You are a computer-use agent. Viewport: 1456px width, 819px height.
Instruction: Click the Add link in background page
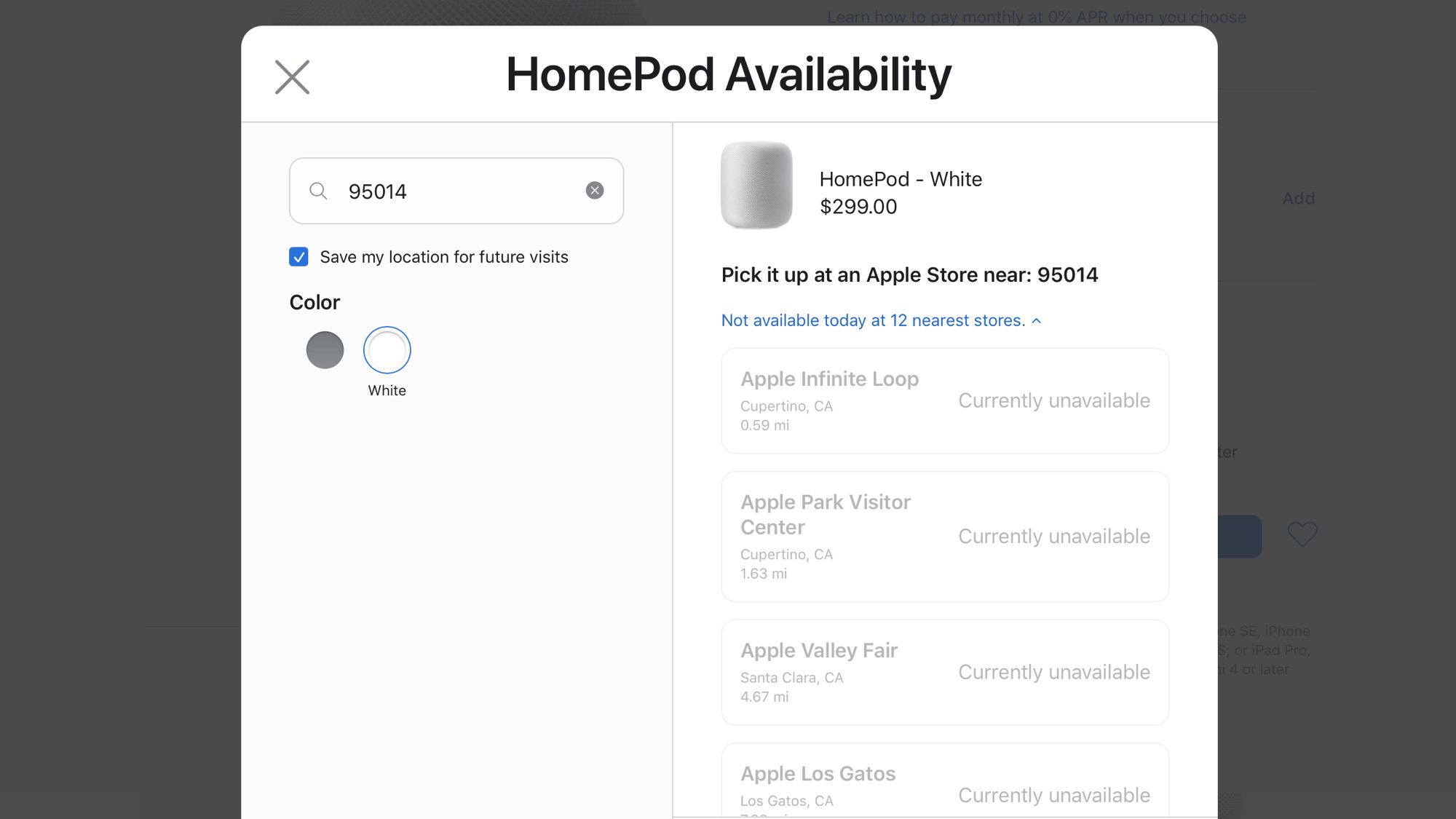pos(1298,198)
